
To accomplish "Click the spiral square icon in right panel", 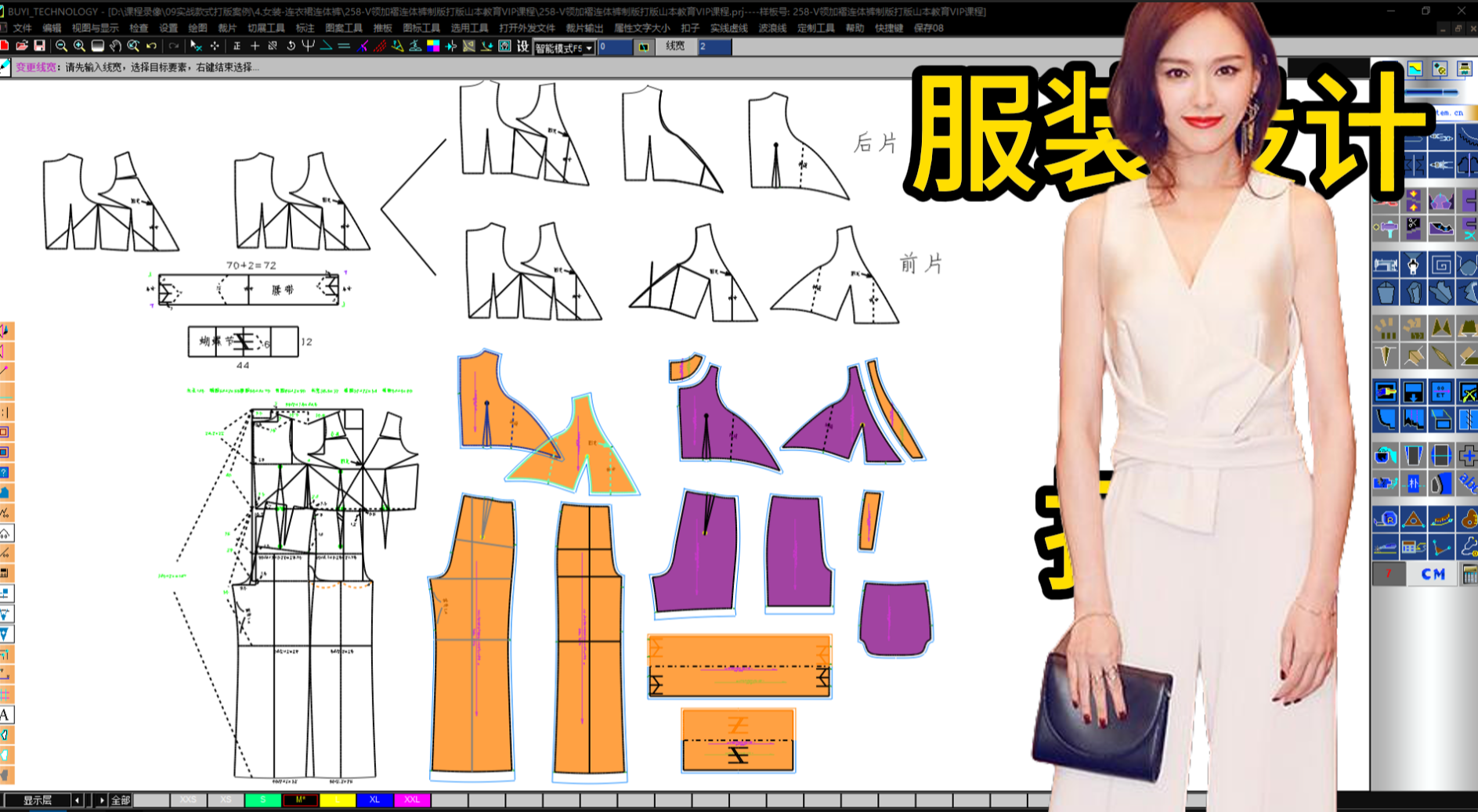I will tap(1440, 265).
